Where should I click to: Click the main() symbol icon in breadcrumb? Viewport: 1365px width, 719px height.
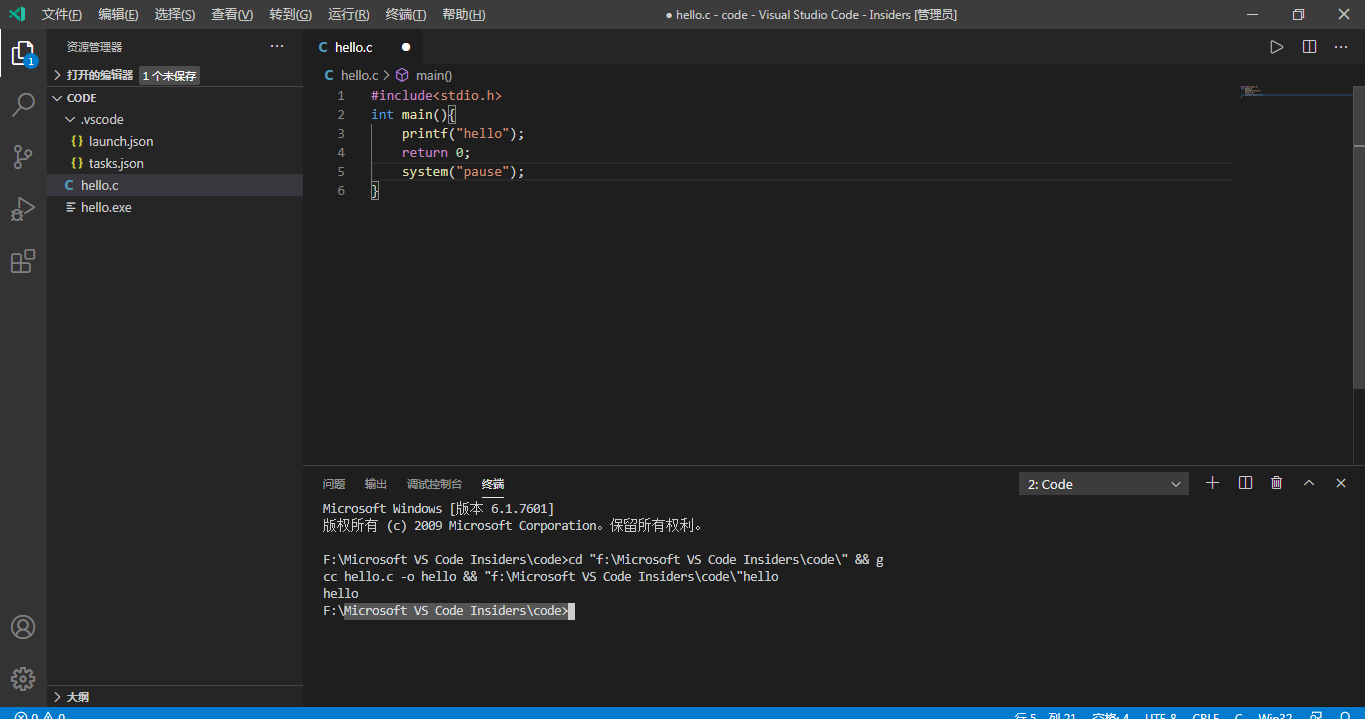click(403, 75)
